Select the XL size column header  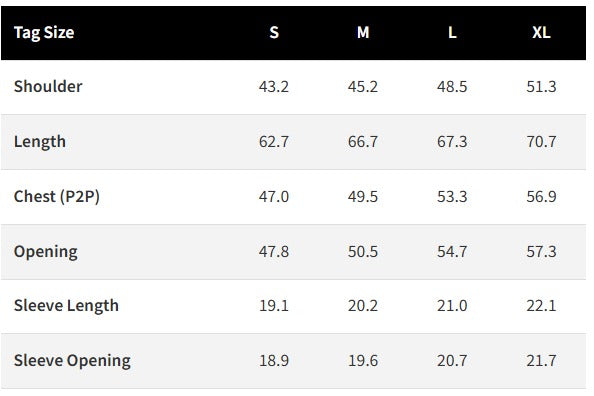[x=541, y=33]
